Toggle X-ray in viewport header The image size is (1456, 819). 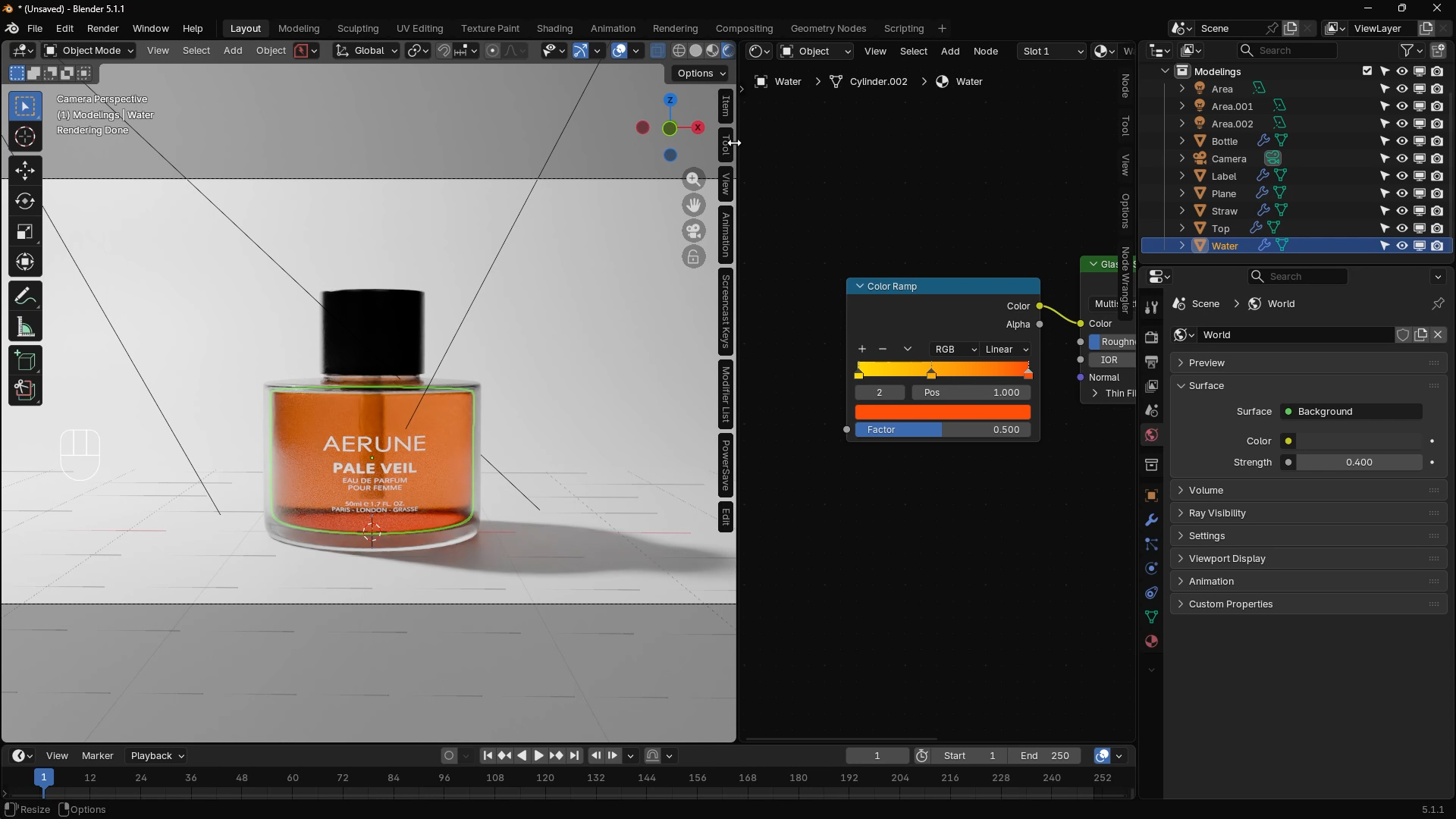[657, 51]
